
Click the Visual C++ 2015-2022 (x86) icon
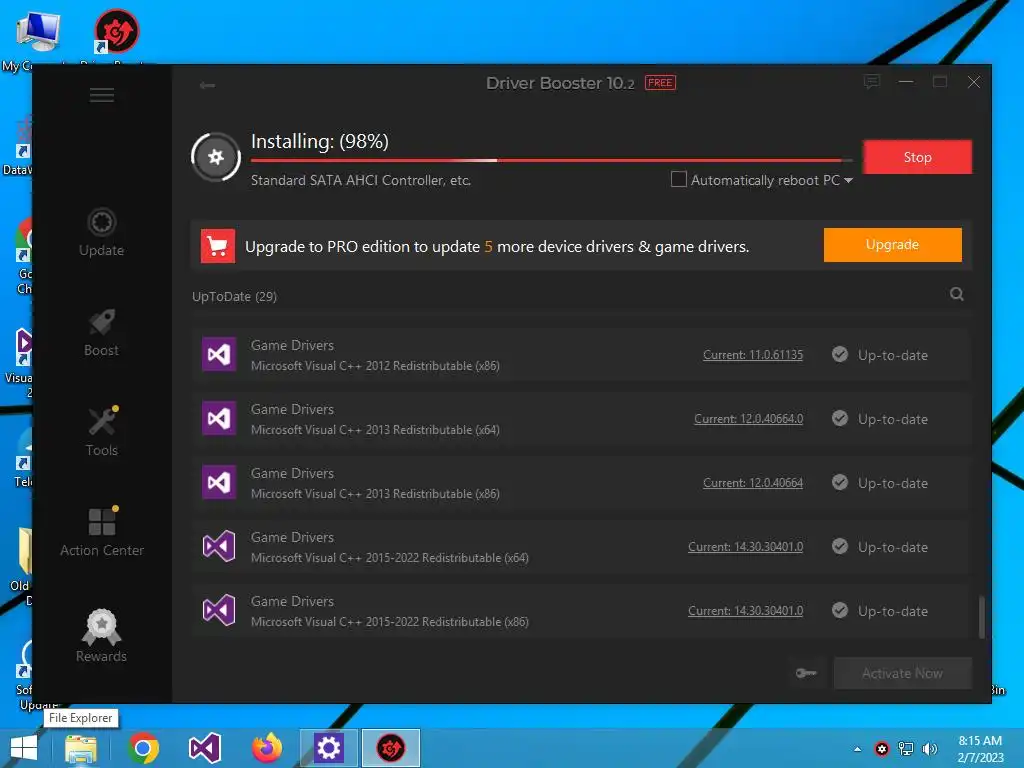pos(219,610)
